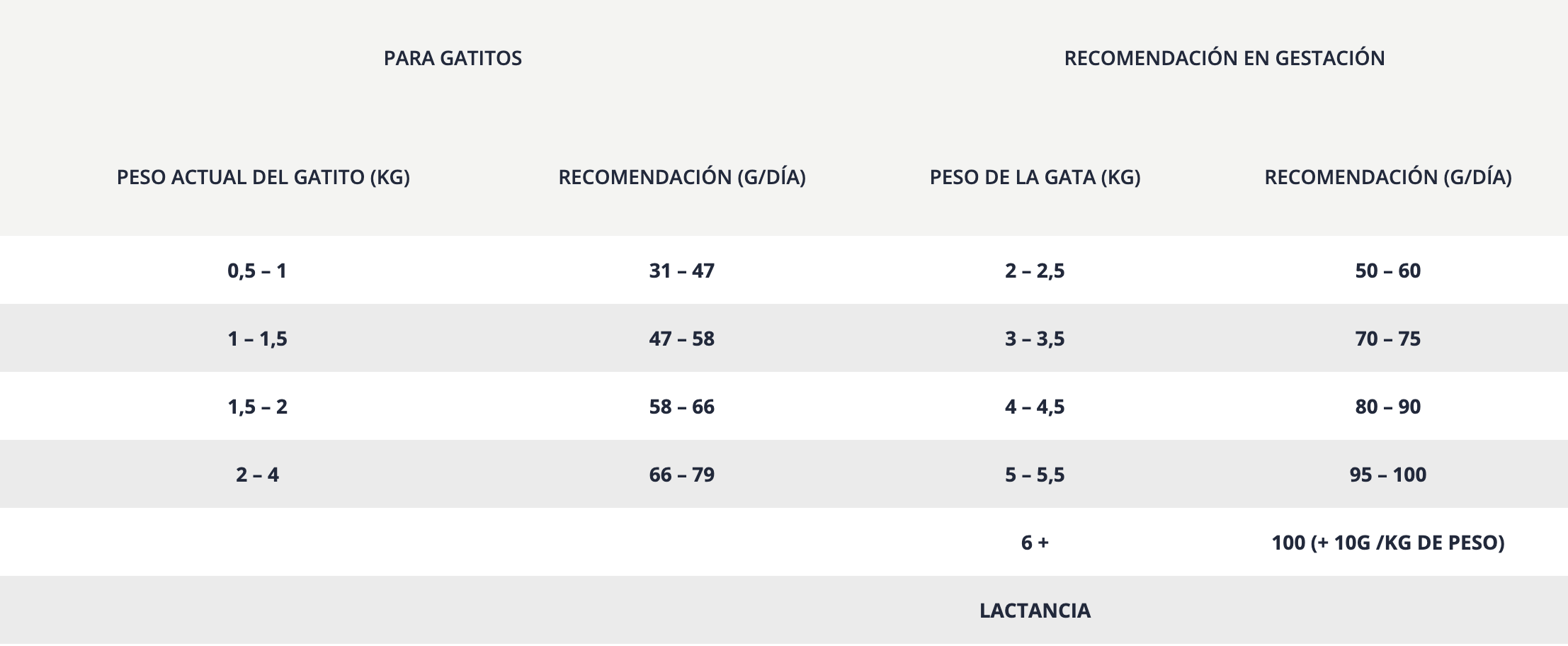This screenshot has width=1568, height=646.
Task: Select the PESO ACTUAL DEL GATITO (KG) column header
Action: (263, 177)
